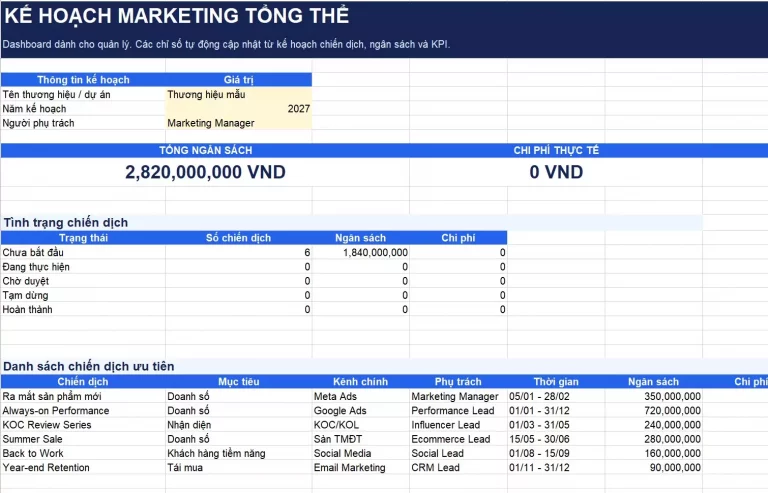Click the 'Ecommerce Lead' owner cell

pos(458,439)
